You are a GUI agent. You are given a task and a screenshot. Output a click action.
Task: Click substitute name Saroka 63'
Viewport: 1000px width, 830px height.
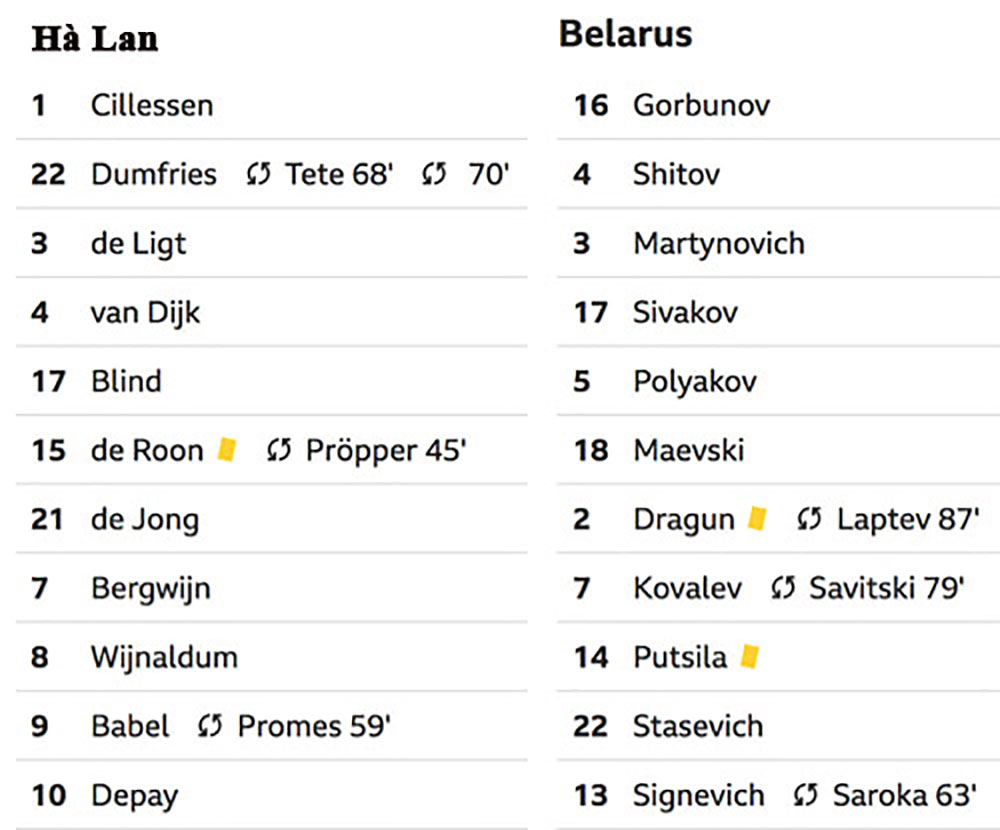click(x=904, y=795)
